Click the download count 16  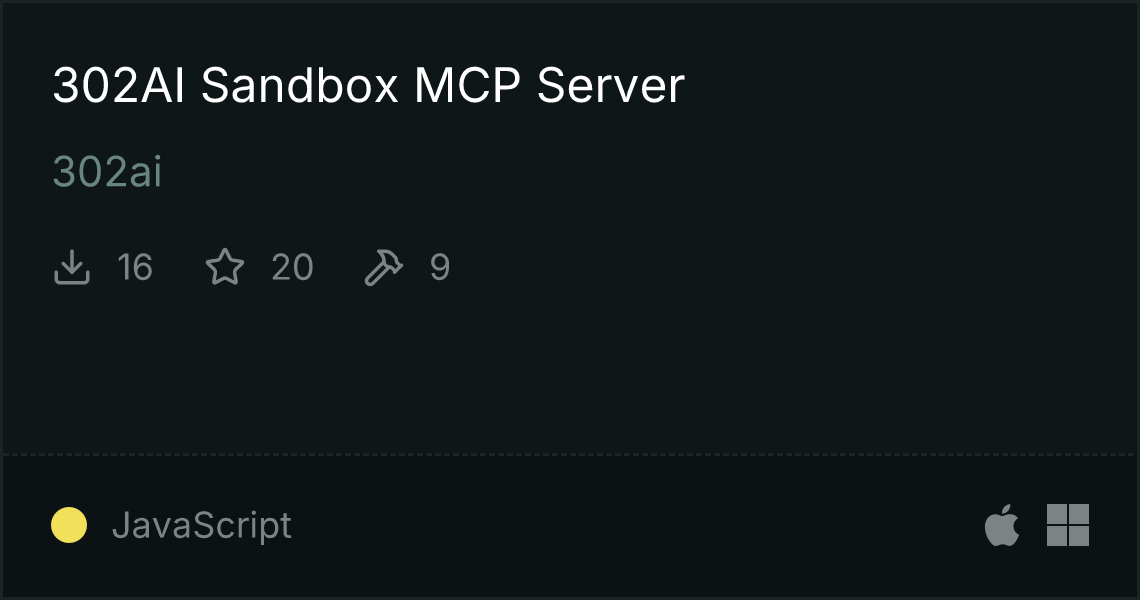(x=135, y=267)
